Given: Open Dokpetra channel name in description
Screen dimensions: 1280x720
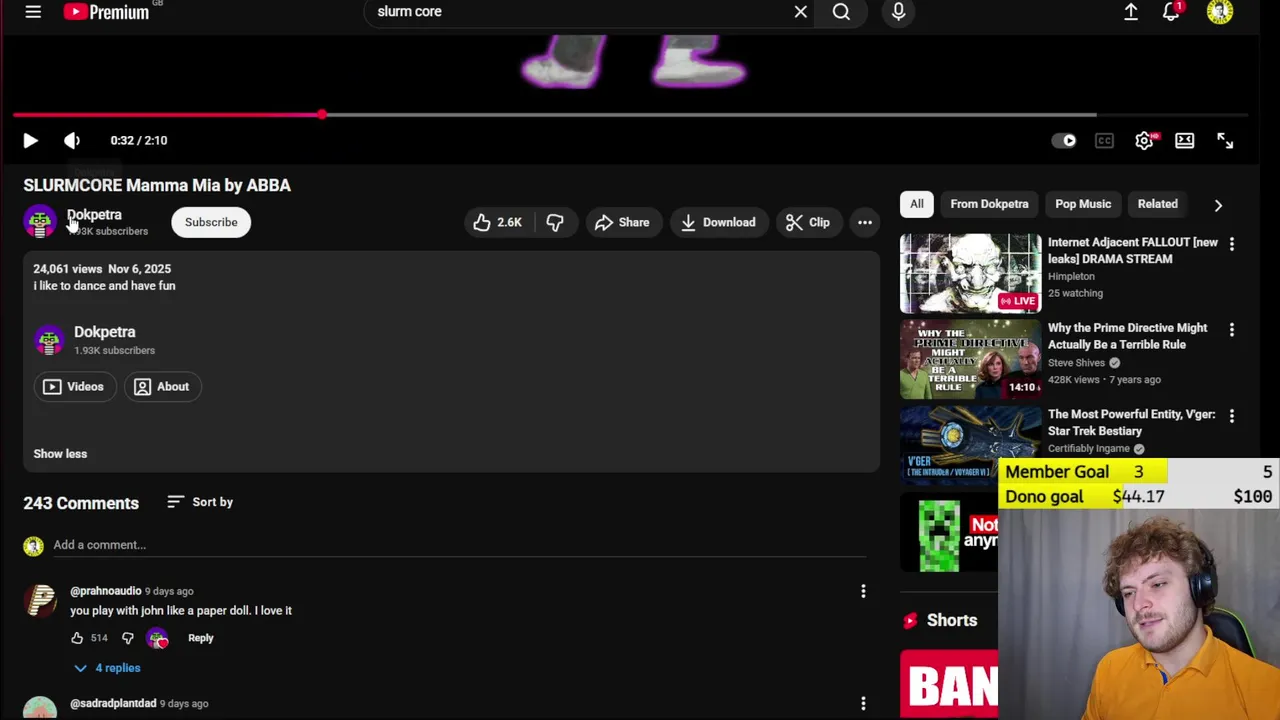Looking at the screenshot, I should [104, 332].
